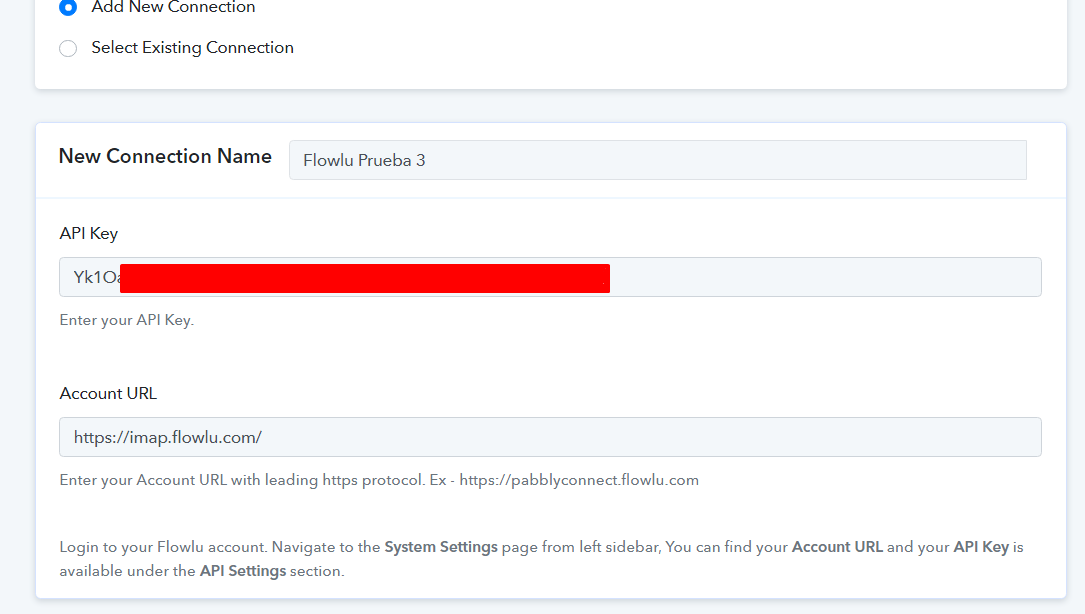Click bold 'Account URL' in the instructions

tap(836, 547)
